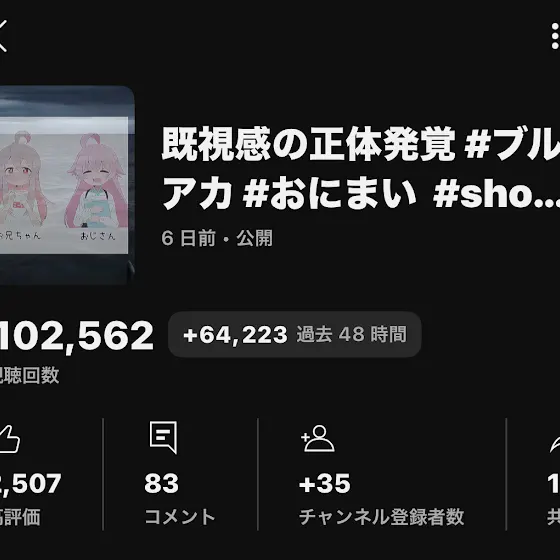
Task: Open the +35 subscribers gained figure
Action: click(x=325, y=484)
